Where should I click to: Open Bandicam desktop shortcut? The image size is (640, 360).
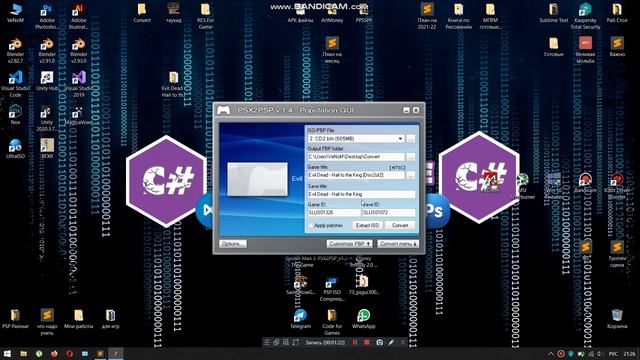coord(585,183)
